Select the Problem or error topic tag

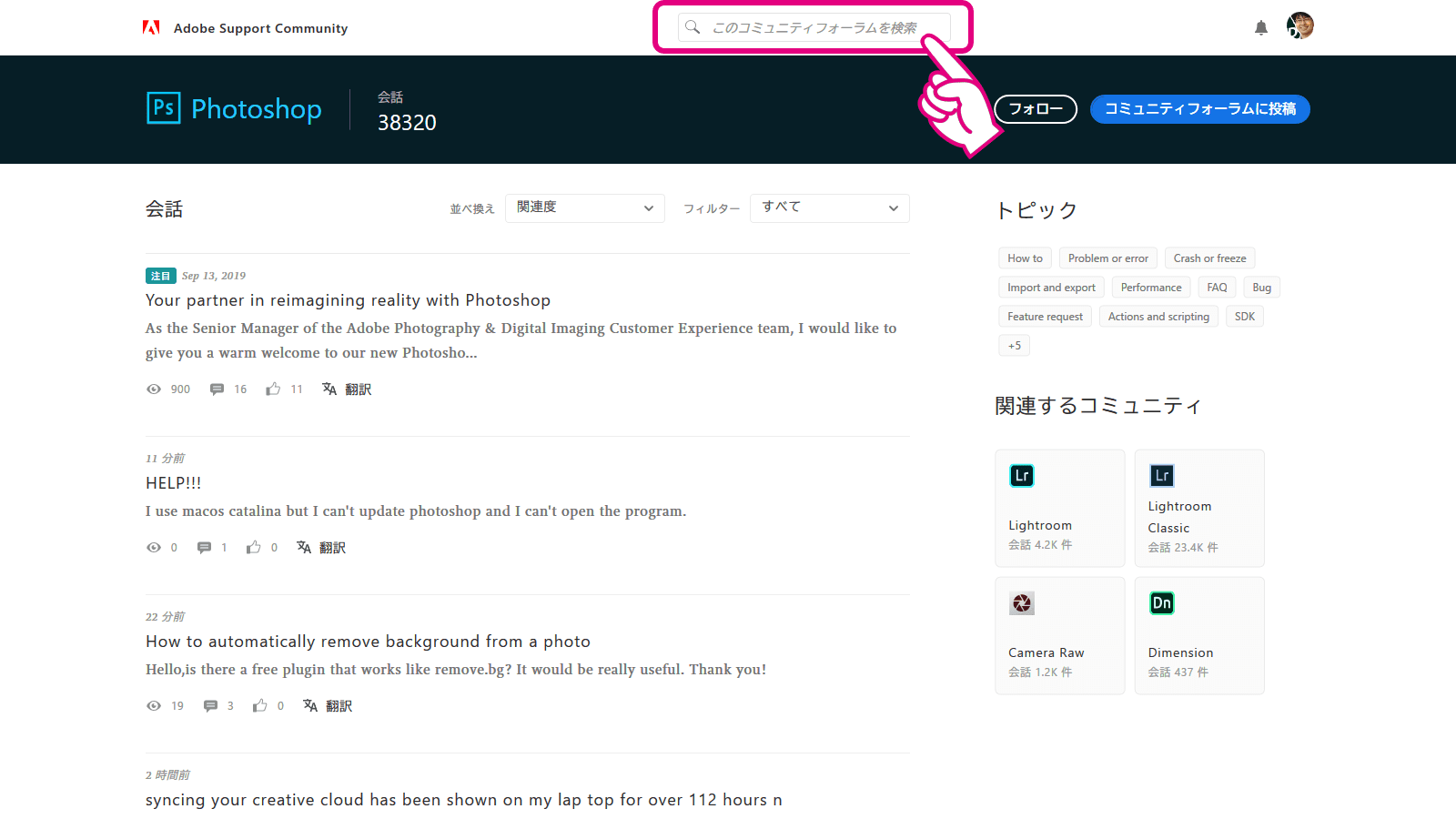tap(1108, 258)
